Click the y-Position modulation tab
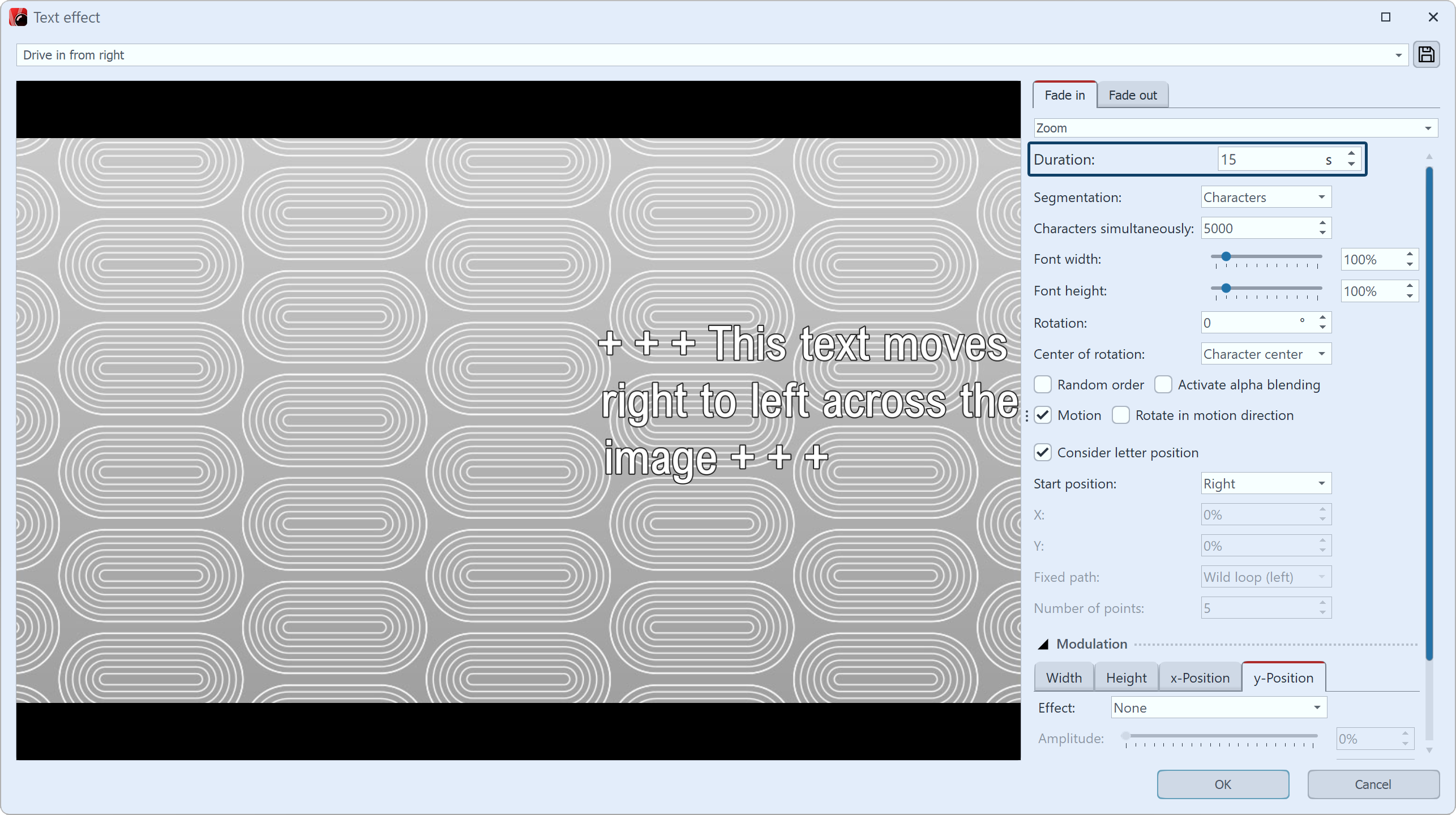 pos(1284,677)
